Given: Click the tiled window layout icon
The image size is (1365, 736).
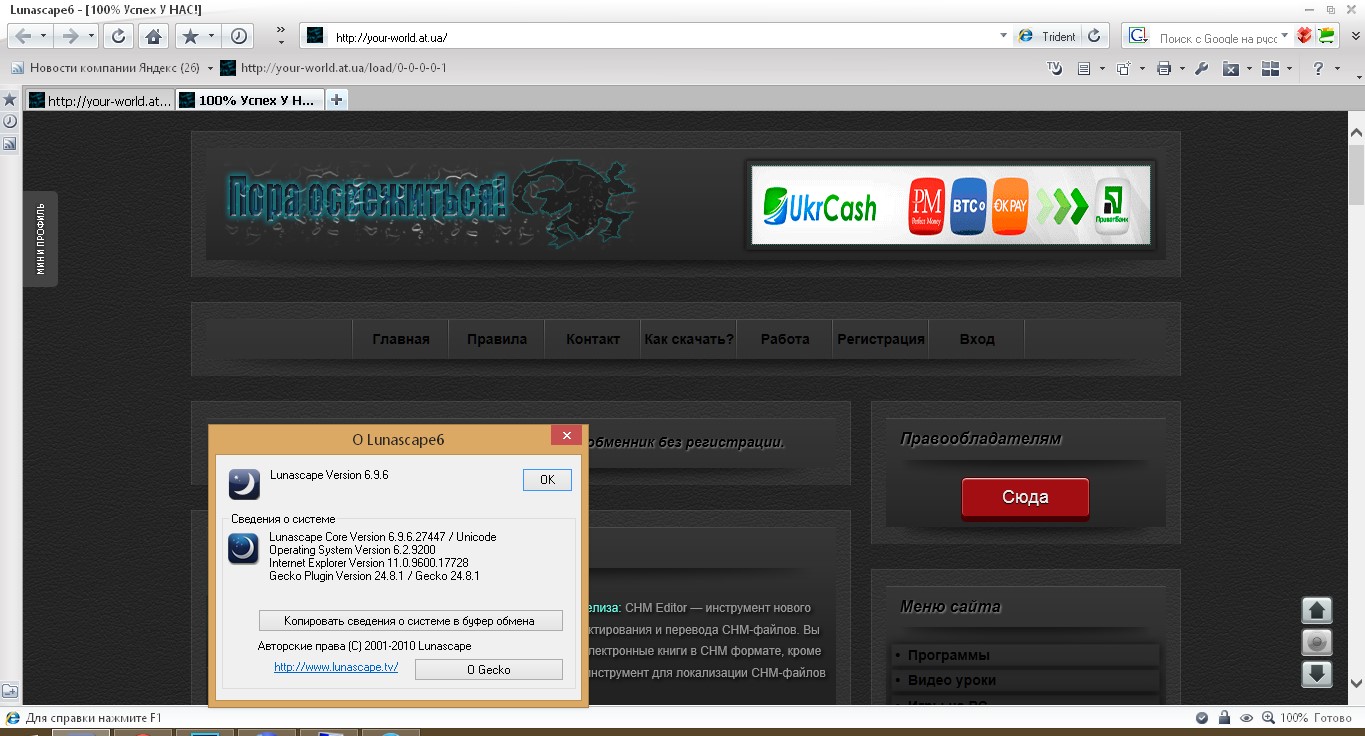Looking at the screenshot, I should coord(1271,68).
